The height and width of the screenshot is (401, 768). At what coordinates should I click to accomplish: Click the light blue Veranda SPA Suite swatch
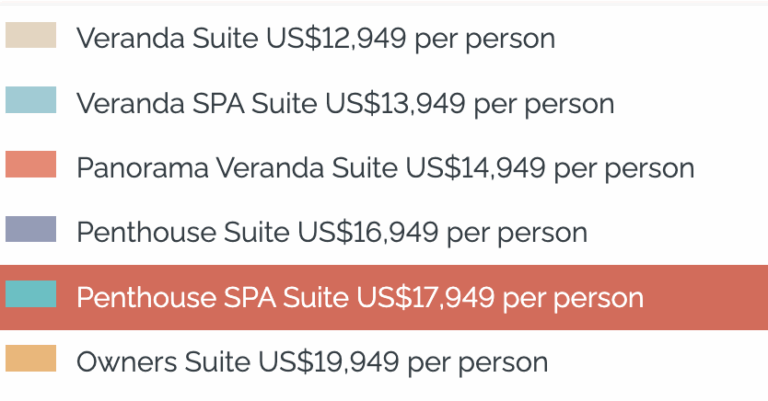pyautogui.click(x=31, y=100)
